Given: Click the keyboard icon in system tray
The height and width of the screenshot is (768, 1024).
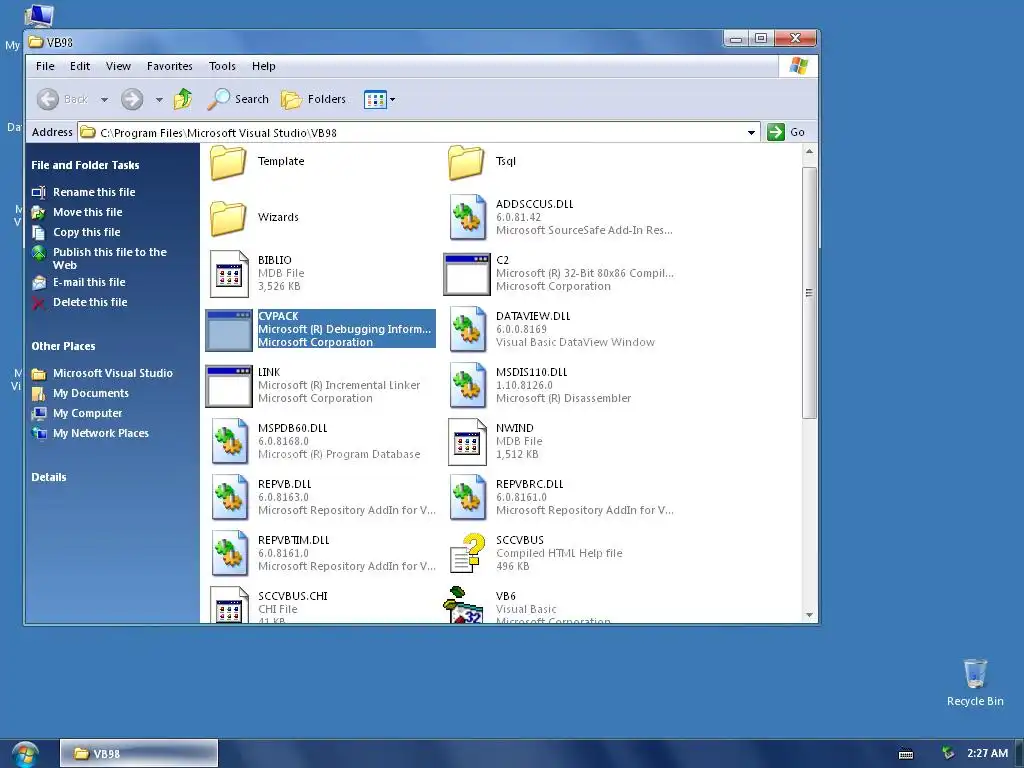Looking at the screenshot, I should (x=906, y=754).
